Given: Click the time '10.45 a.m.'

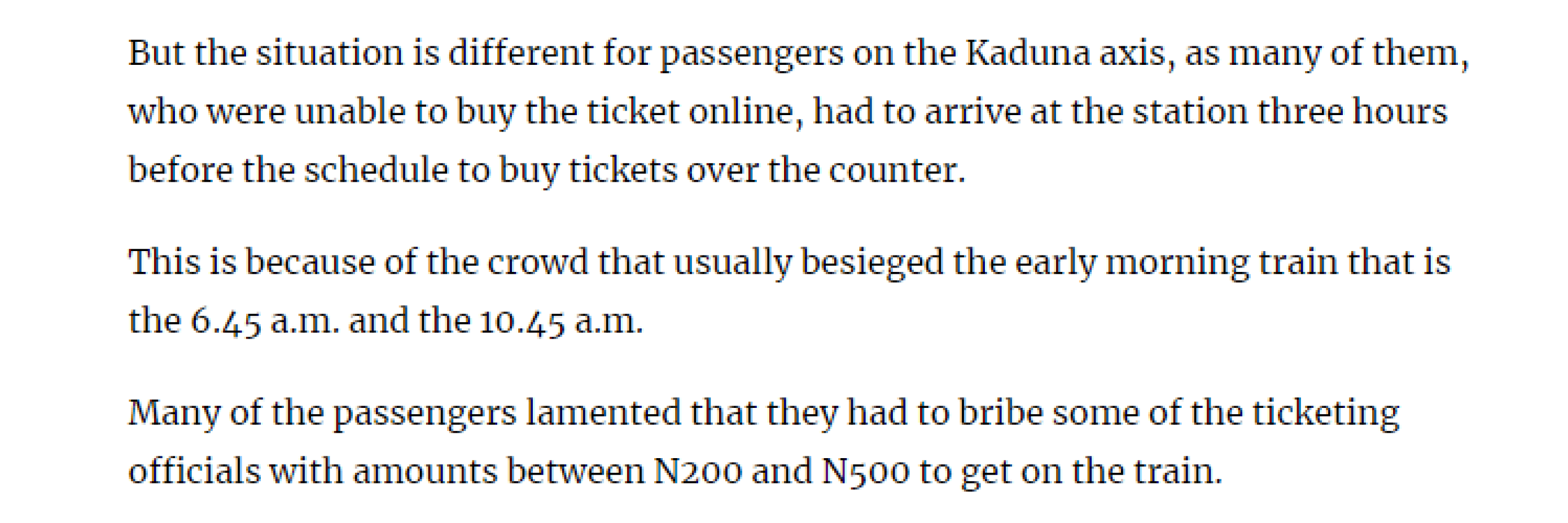Looking at the screenshot, I should [561, 321].
